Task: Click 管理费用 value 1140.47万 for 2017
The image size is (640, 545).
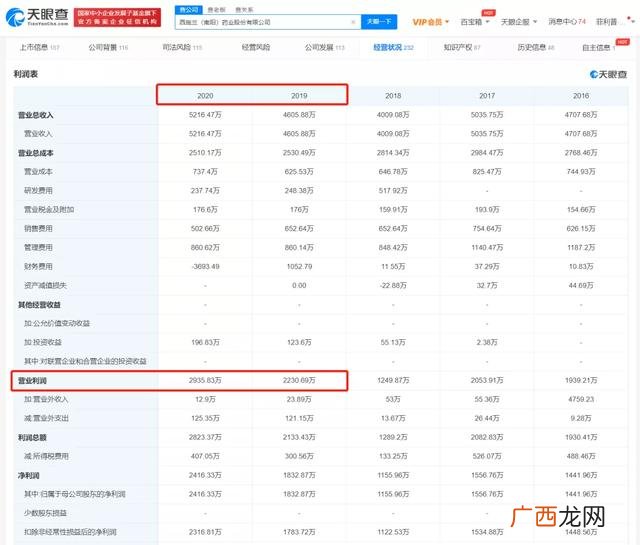Action: coord(487,247)
